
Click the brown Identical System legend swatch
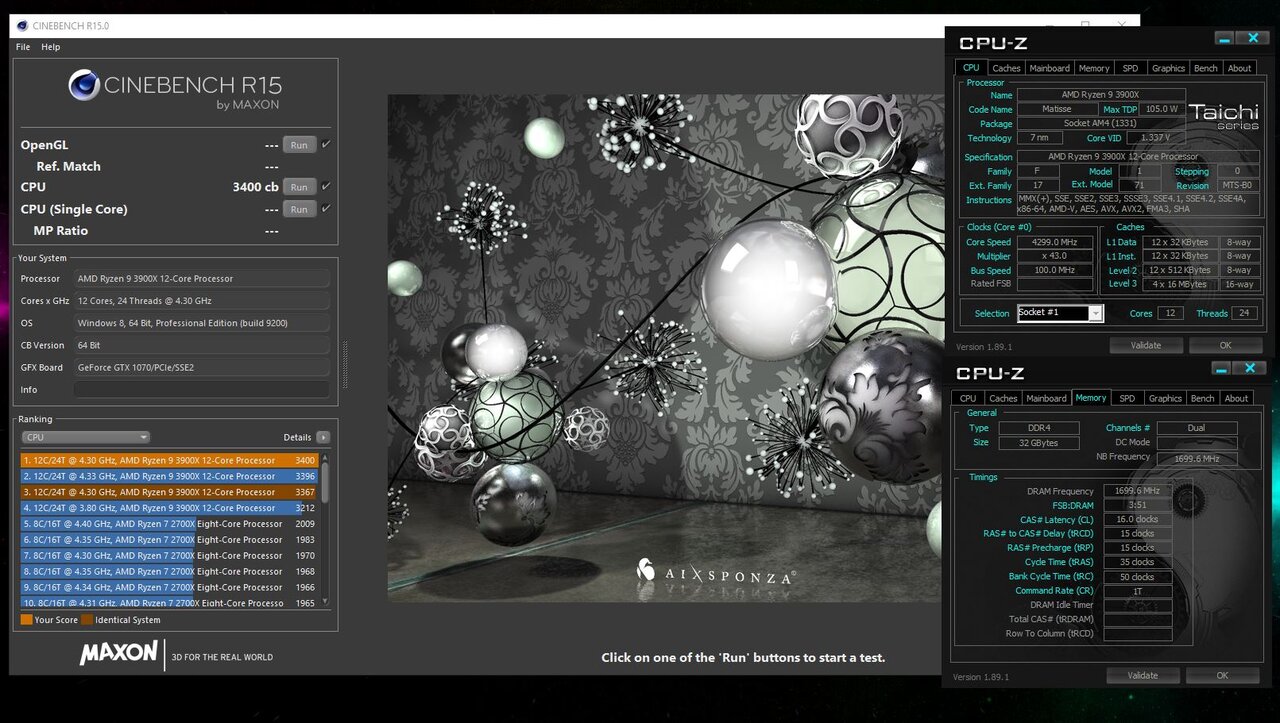coord(87,620)
